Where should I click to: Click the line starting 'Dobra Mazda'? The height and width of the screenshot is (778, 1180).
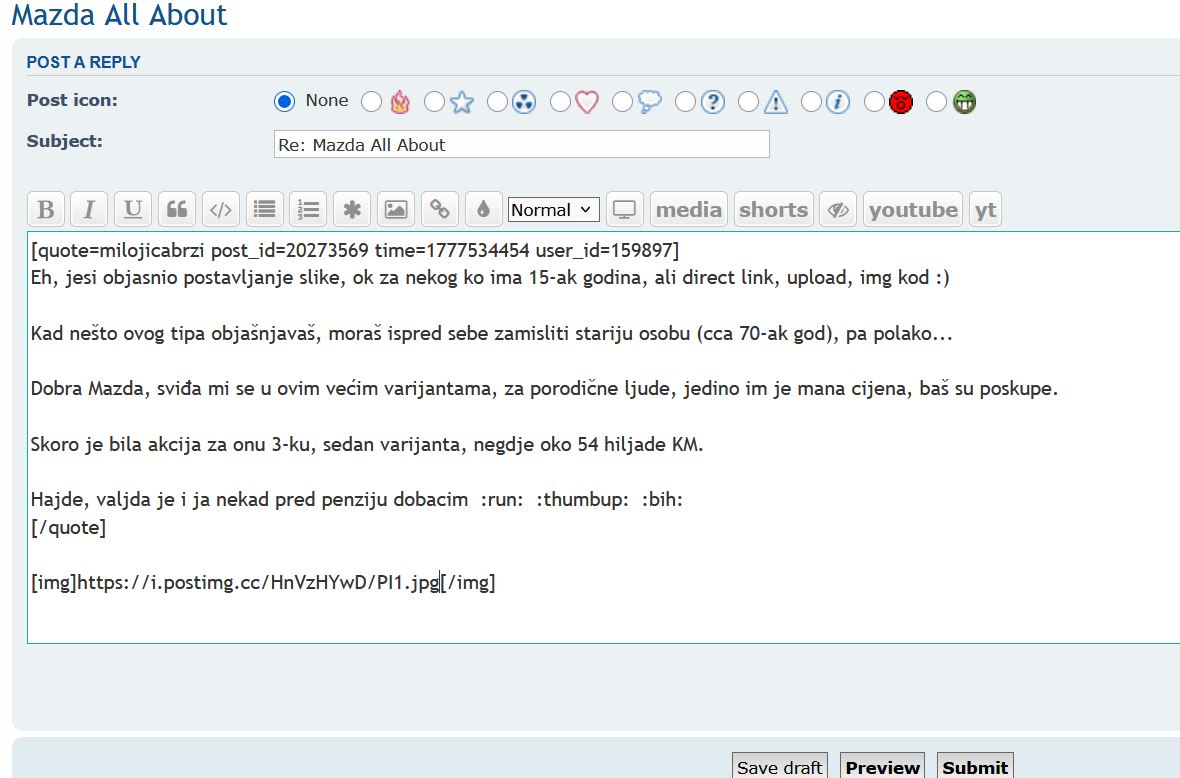click(x=544, y=389)
